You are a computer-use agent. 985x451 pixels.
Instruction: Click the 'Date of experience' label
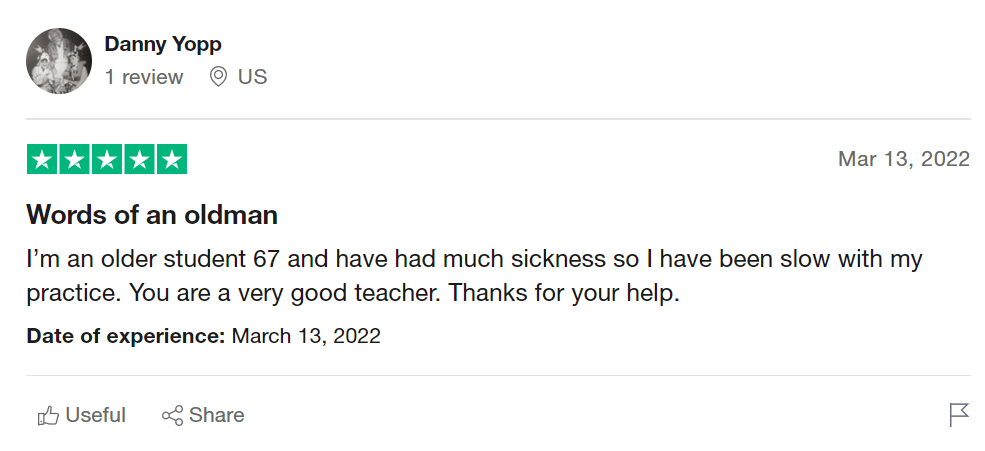pos(126,336)
